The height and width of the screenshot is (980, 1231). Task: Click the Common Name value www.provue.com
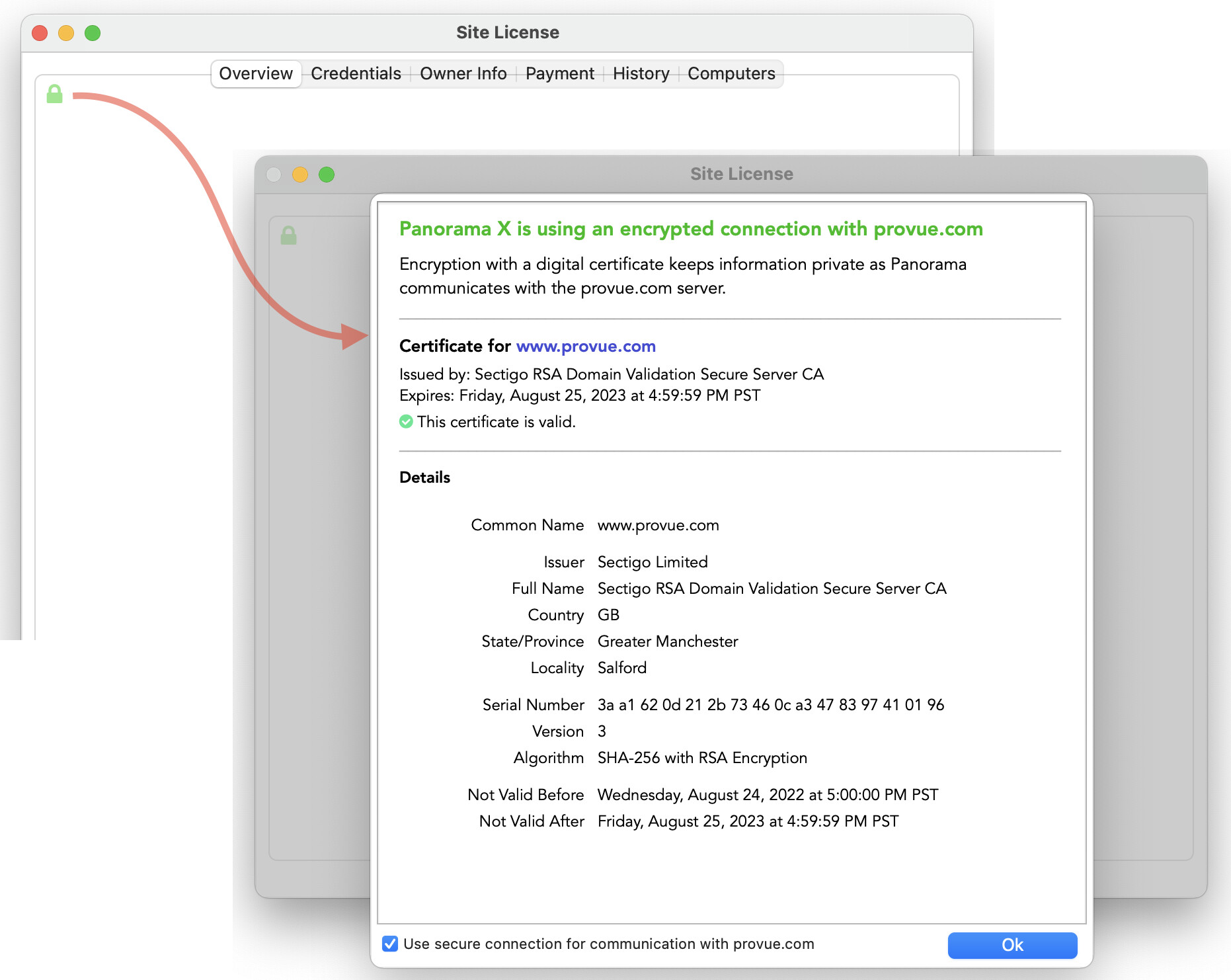658,525
